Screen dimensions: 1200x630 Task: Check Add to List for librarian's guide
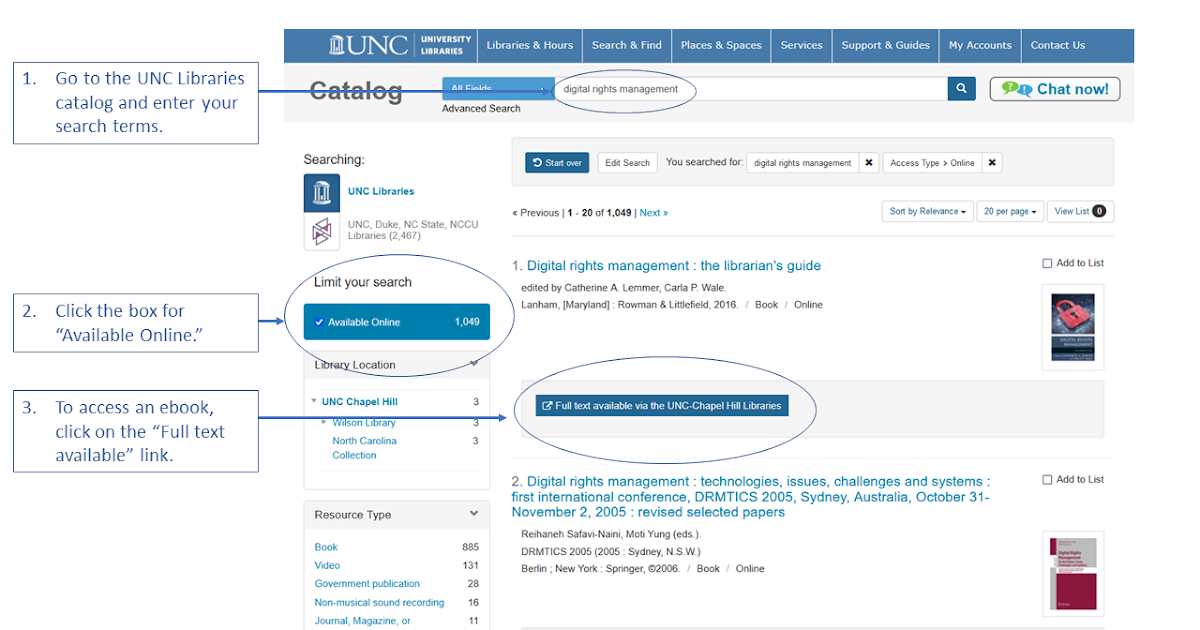click(x=1047, y=264)
